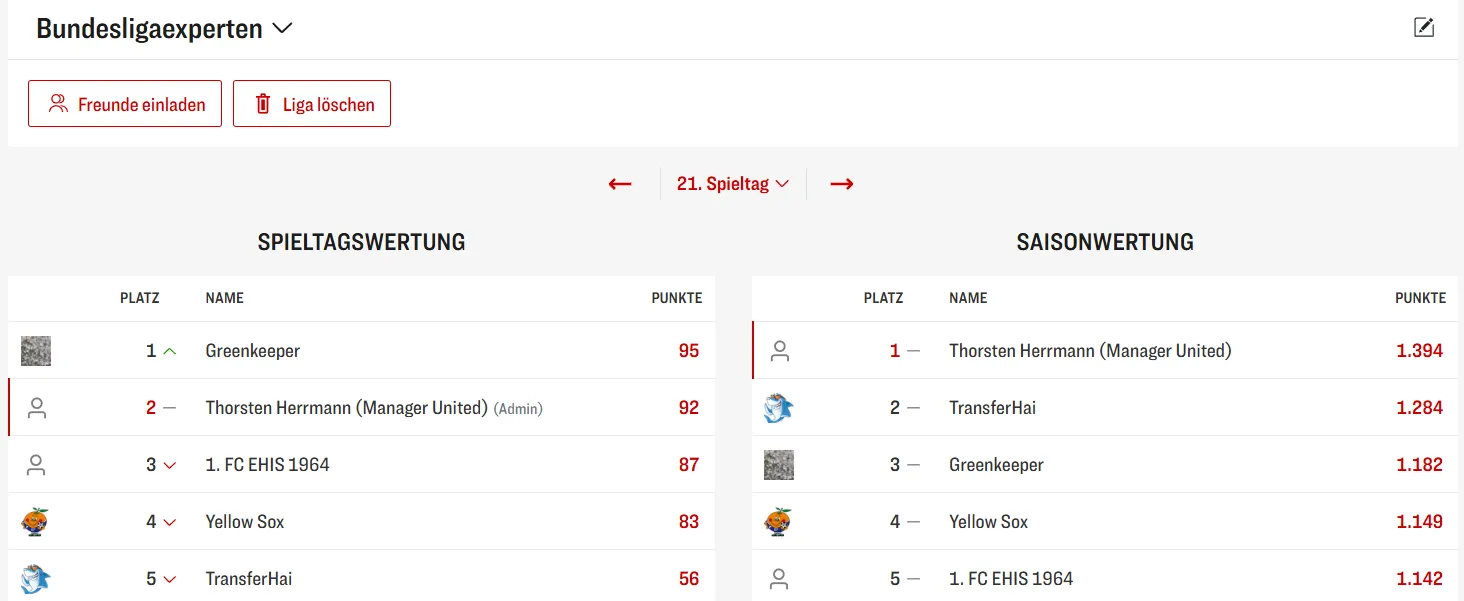Click the profile icon beside 1. FC EHIS 1964 in Saisonwertung
The image size is (1464, 601).
point(780,579)
